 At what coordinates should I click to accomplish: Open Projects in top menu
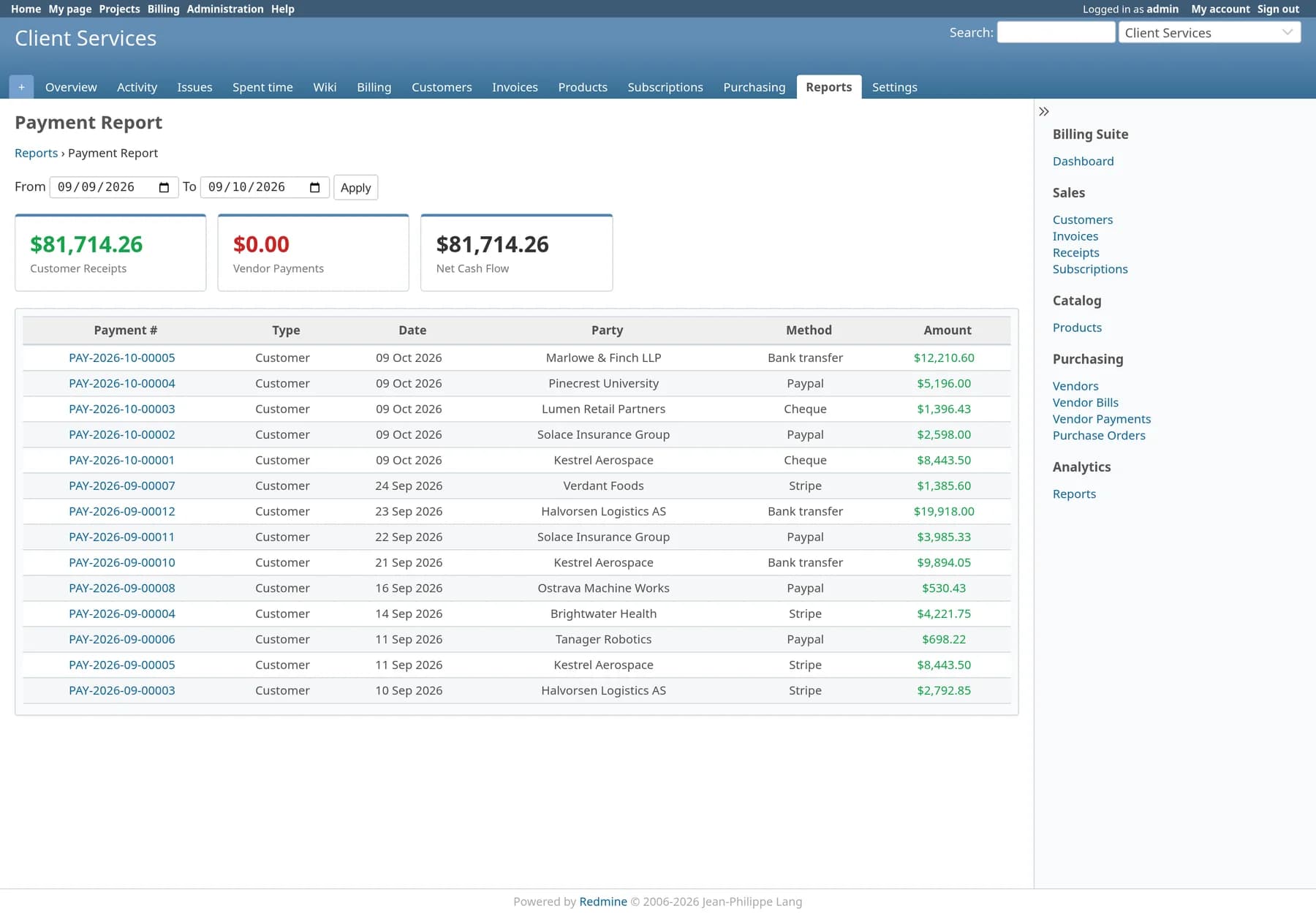(119, 9)
